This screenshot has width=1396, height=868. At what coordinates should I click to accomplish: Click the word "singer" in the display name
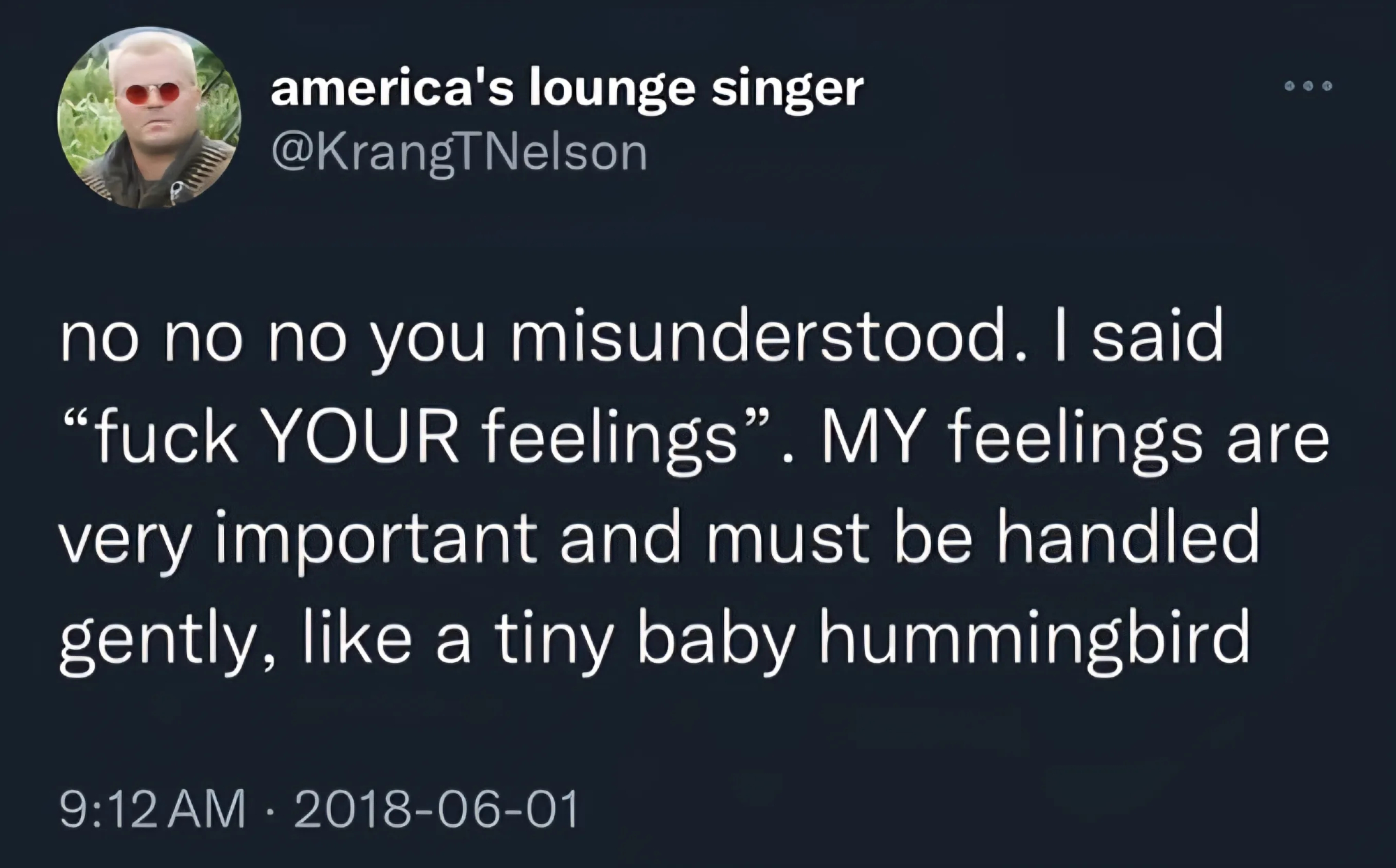(787, 90)
